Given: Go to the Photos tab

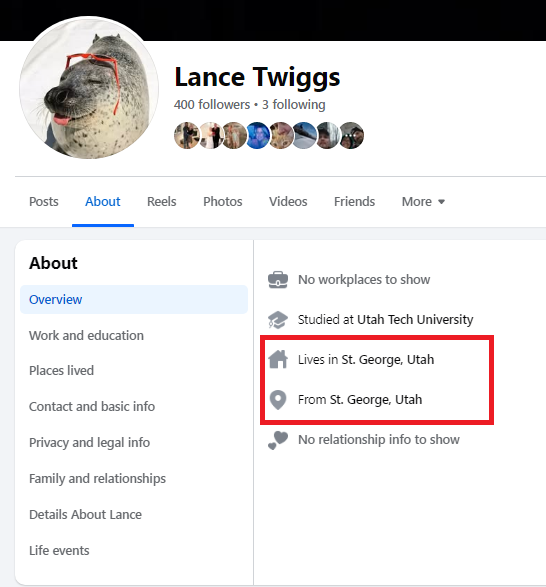Looking at the screenshot, I should pyautogui.click(x=223, y=202).
